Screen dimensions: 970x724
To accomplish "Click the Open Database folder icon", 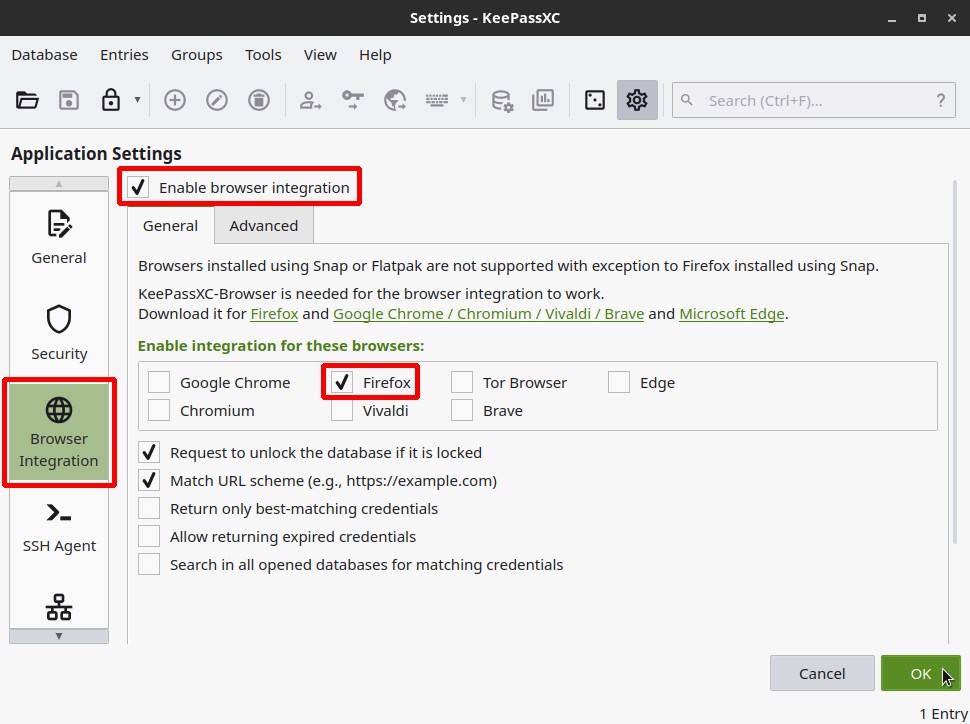I will coord(27,100).
